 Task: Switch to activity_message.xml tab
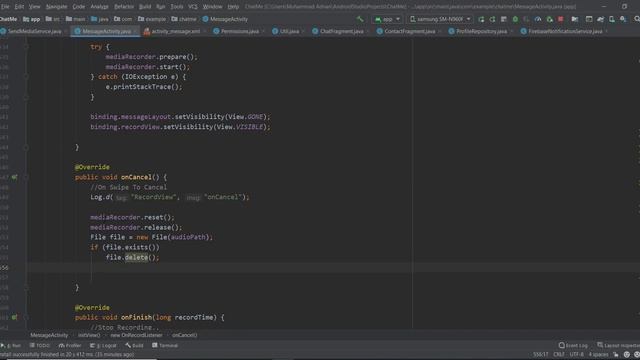(176, 31)
